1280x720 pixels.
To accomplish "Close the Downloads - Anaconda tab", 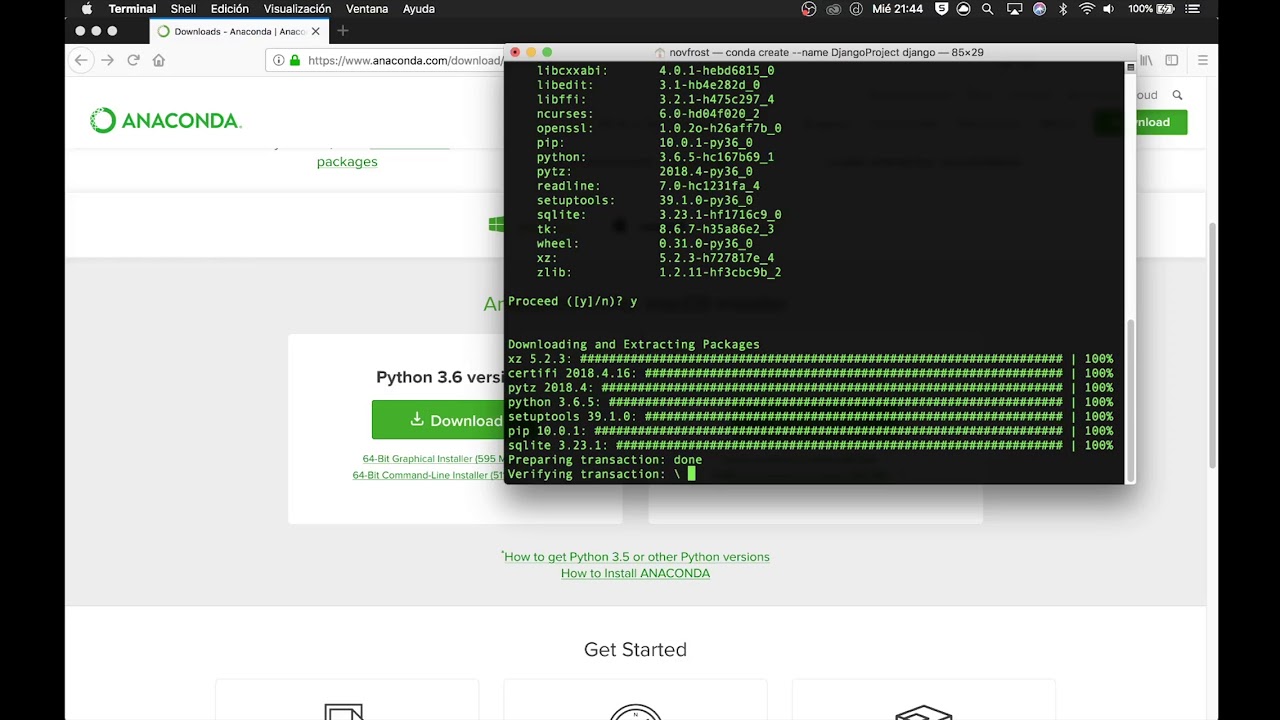I will [315, 31].
